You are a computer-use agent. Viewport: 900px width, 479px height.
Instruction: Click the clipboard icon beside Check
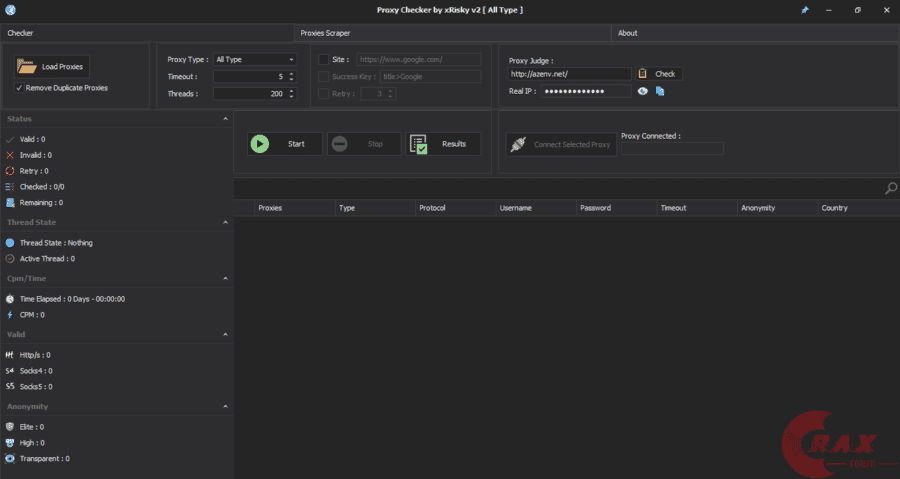pyautogui.click(x=643, y=74)
